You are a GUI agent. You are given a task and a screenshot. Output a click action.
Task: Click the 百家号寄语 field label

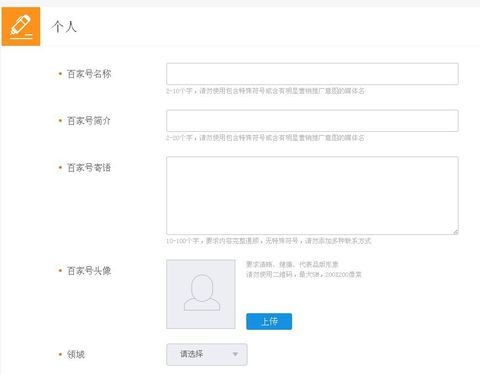coord(89,167)
